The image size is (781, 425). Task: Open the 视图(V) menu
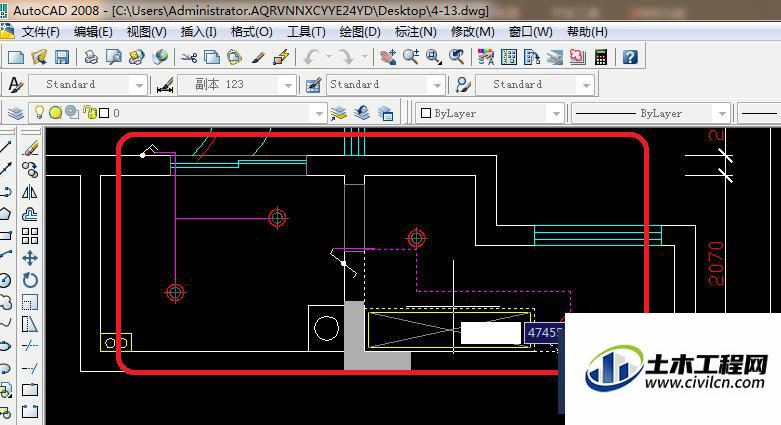(146, 32)
